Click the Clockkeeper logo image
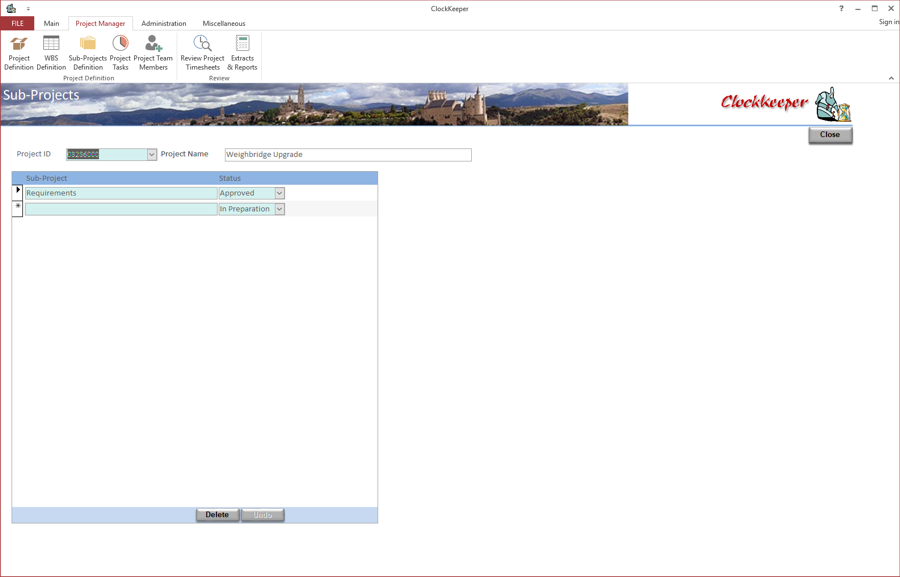The height and width of the screenshot is (577, 900). tap(786, 103)
